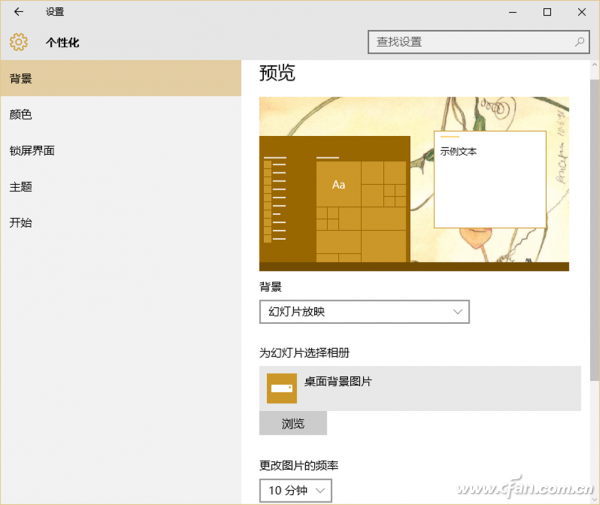
Task: Maximize the Settings window
Action: tap(547, 12)
